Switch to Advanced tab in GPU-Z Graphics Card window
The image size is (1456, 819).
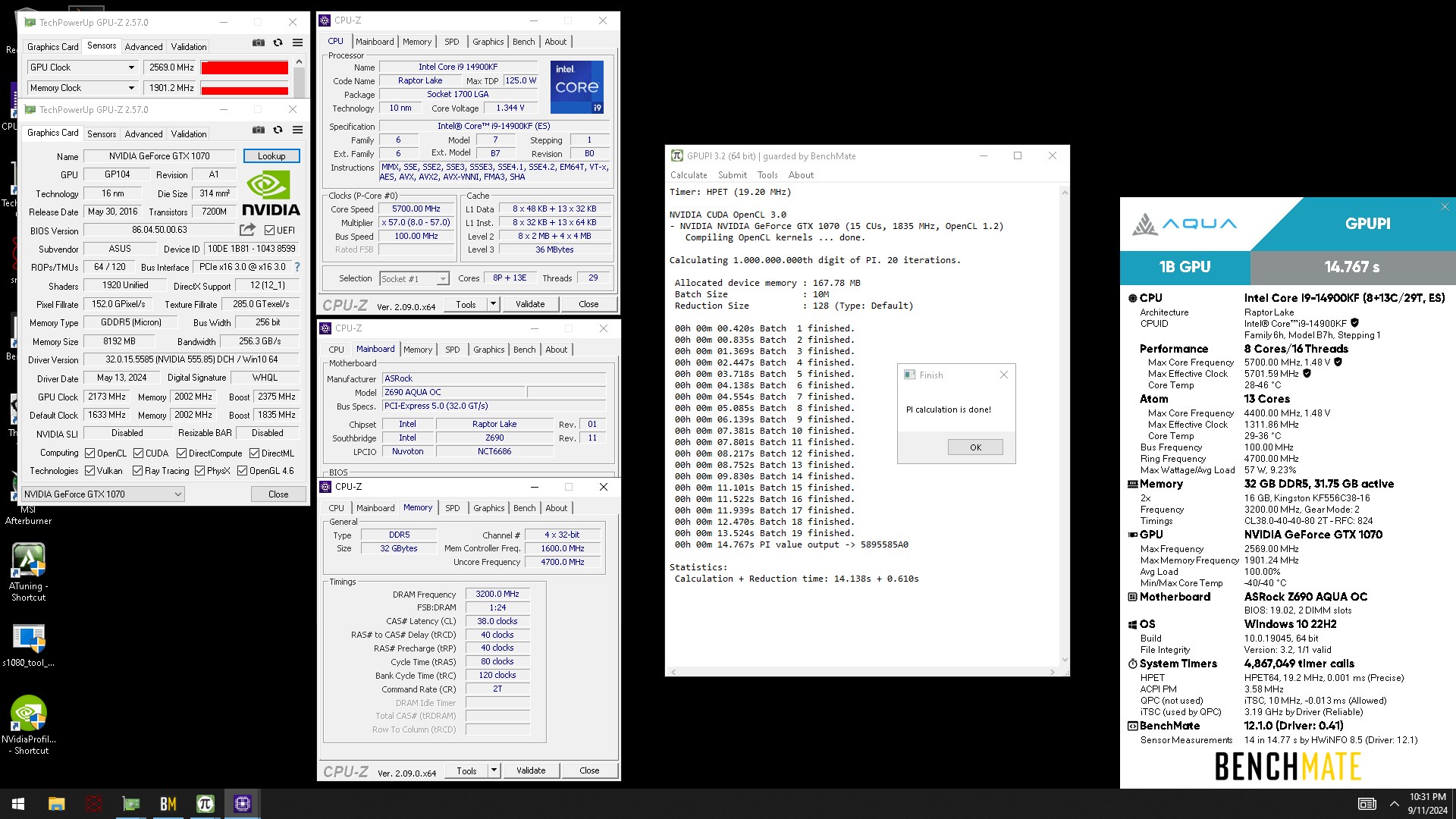click(x=143, y=134)
